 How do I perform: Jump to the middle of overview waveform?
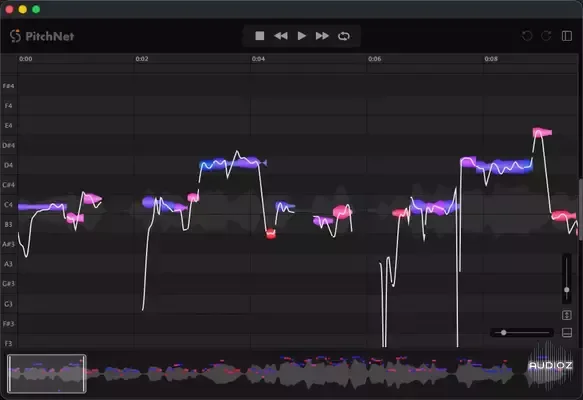pos(292,373)
